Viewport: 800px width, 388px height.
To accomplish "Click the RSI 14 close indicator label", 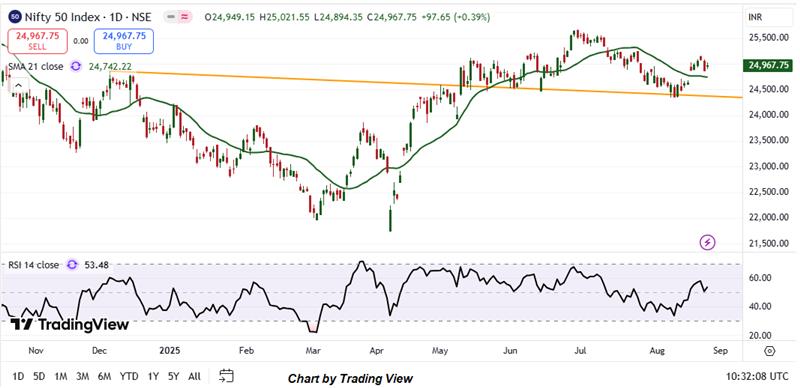I will (34, 265).
